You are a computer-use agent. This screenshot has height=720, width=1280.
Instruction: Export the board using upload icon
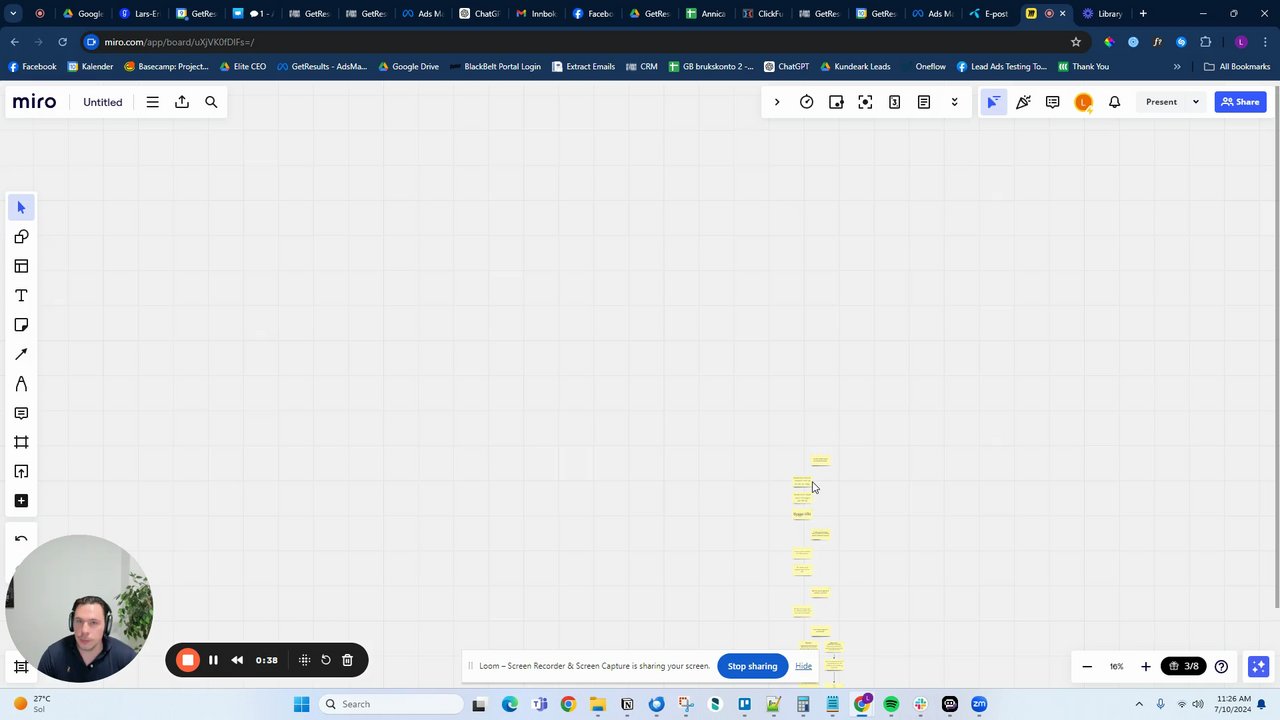tap(182, 102)
